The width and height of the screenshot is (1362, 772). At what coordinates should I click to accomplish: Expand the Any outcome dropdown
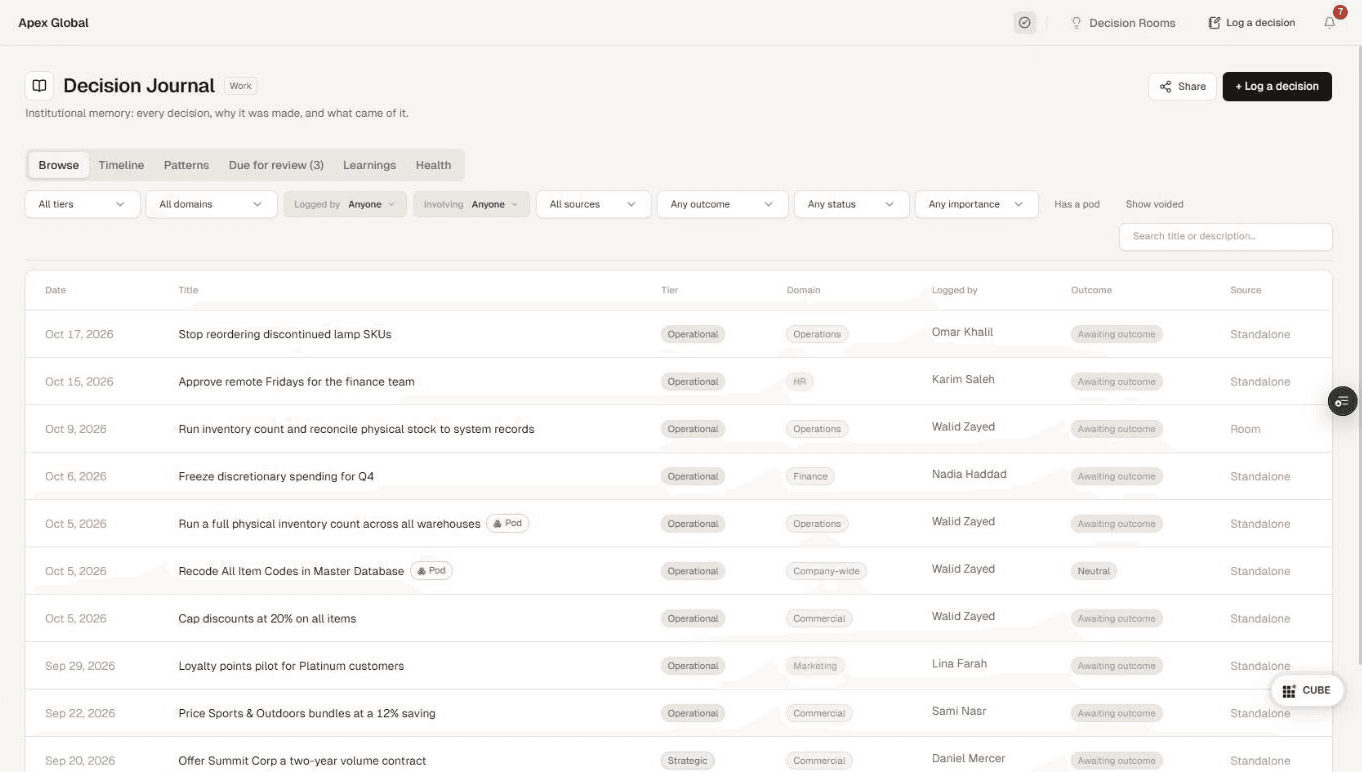pyautogui.click(x=722, y=204)
